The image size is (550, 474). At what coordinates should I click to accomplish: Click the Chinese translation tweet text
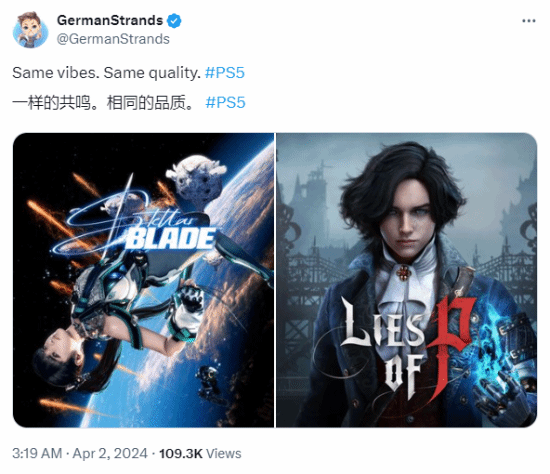[103, 102]
